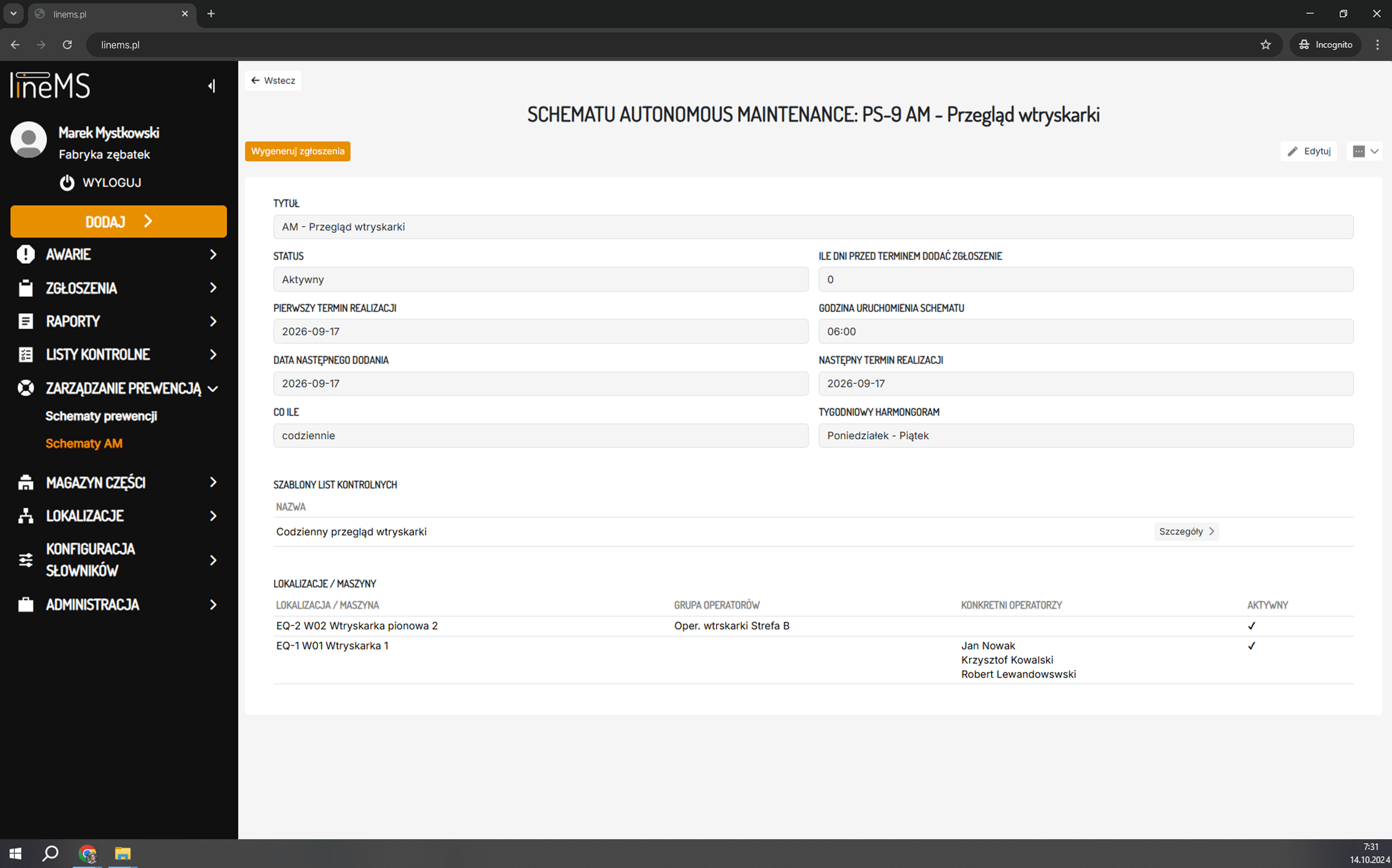Expand the RAPORTY menu chevron

[x=213, y=322]
